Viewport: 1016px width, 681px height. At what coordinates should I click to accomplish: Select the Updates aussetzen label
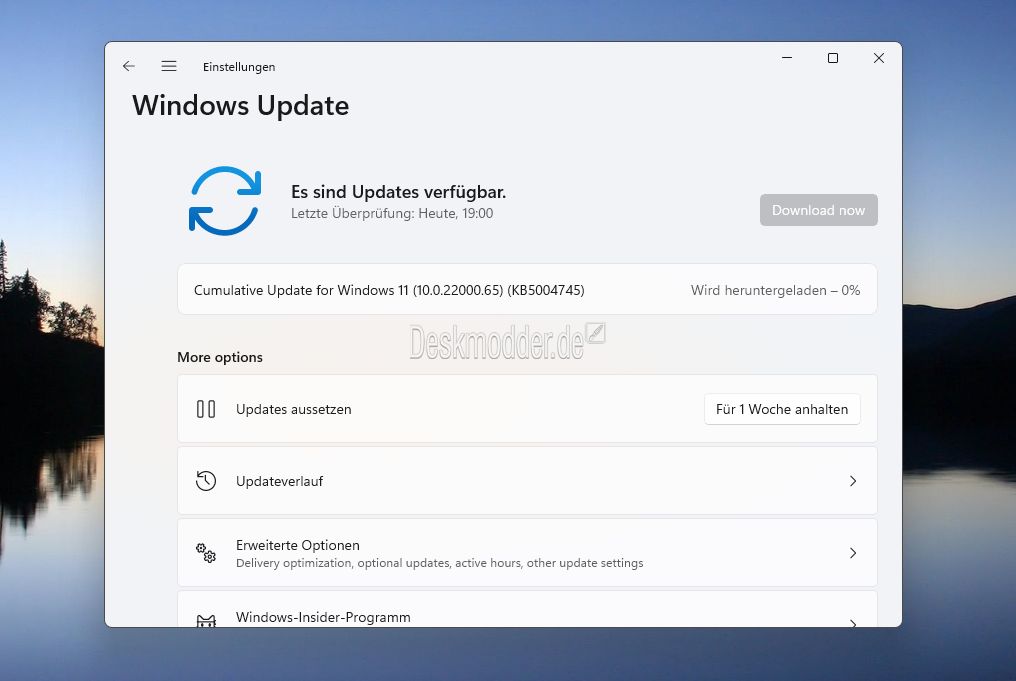pyautogui.click(x=294, y=410)
